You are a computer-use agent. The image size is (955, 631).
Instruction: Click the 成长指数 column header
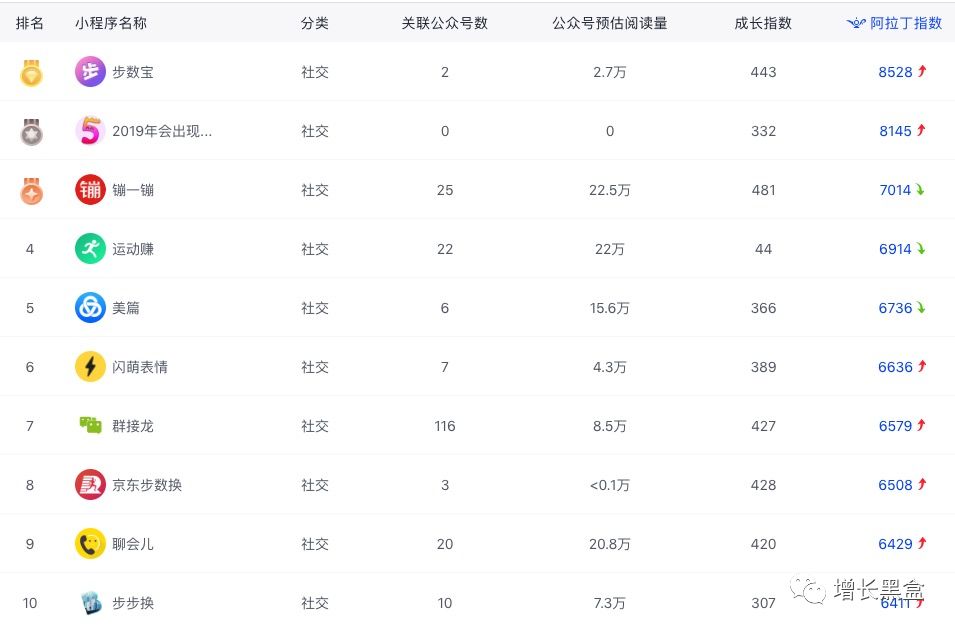tap(763, 23)
